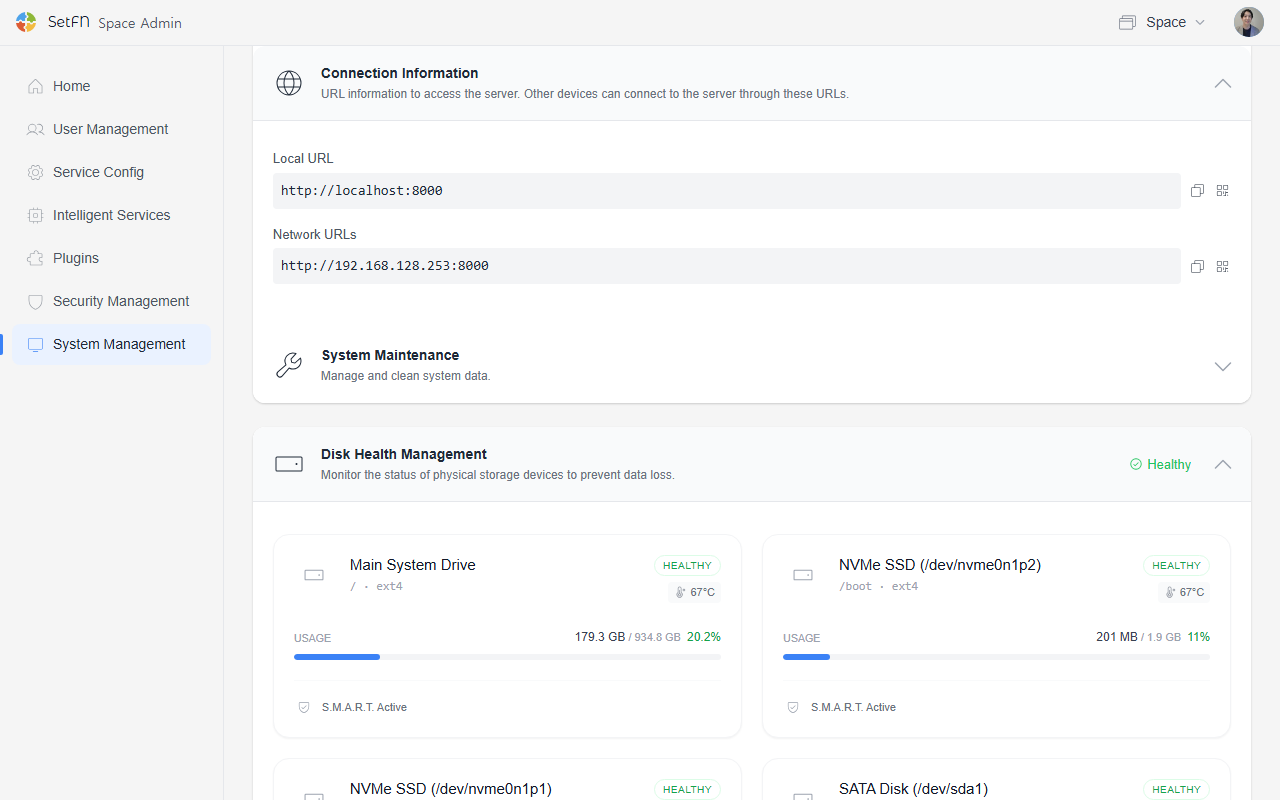The height and width of the screenshot is (800, 1280).
Task: Click the System Maintenance heading
Action: coord(390,355)
